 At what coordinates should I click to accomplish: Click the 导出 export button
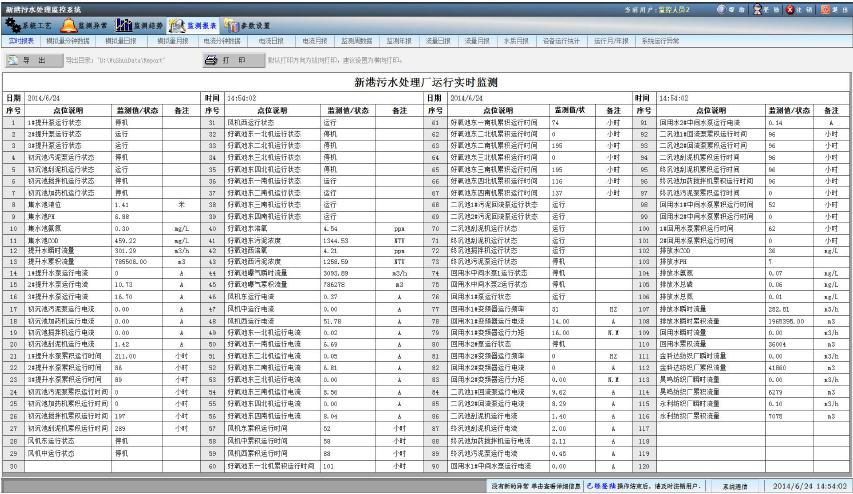(x=33, y=60)
